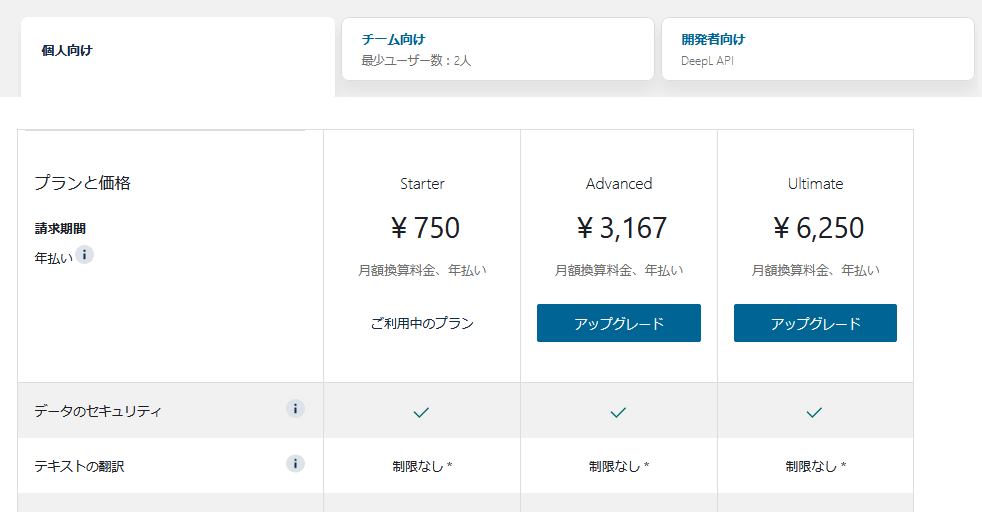Screen dimensions: 982x512
Task: Click DeepL API subtitle text
Action: [707, 61]
